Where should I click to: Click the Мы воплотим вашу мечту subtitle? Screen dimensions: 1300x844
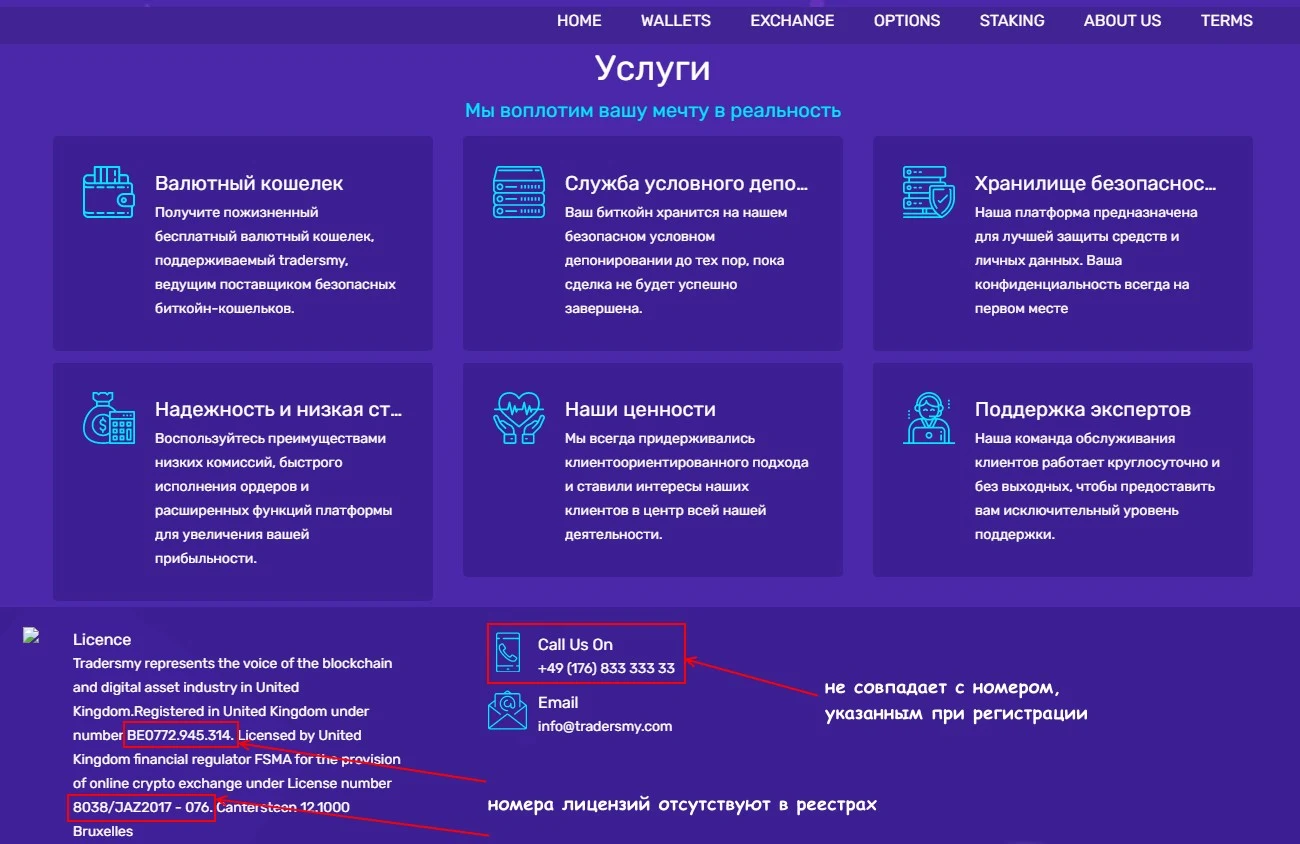pyautogui.click(x=653, y=110)
